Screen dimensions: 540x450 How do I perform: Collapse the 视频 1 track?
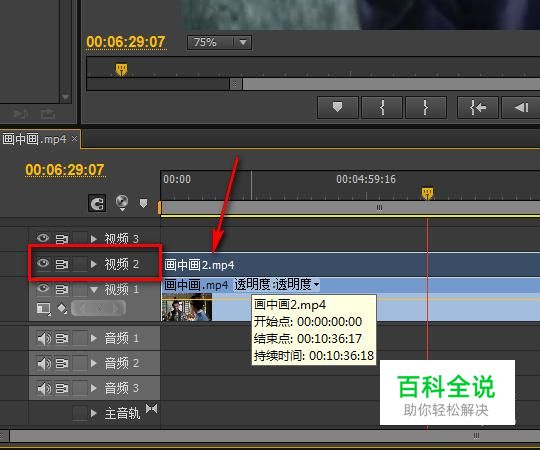tap(94, 290)
